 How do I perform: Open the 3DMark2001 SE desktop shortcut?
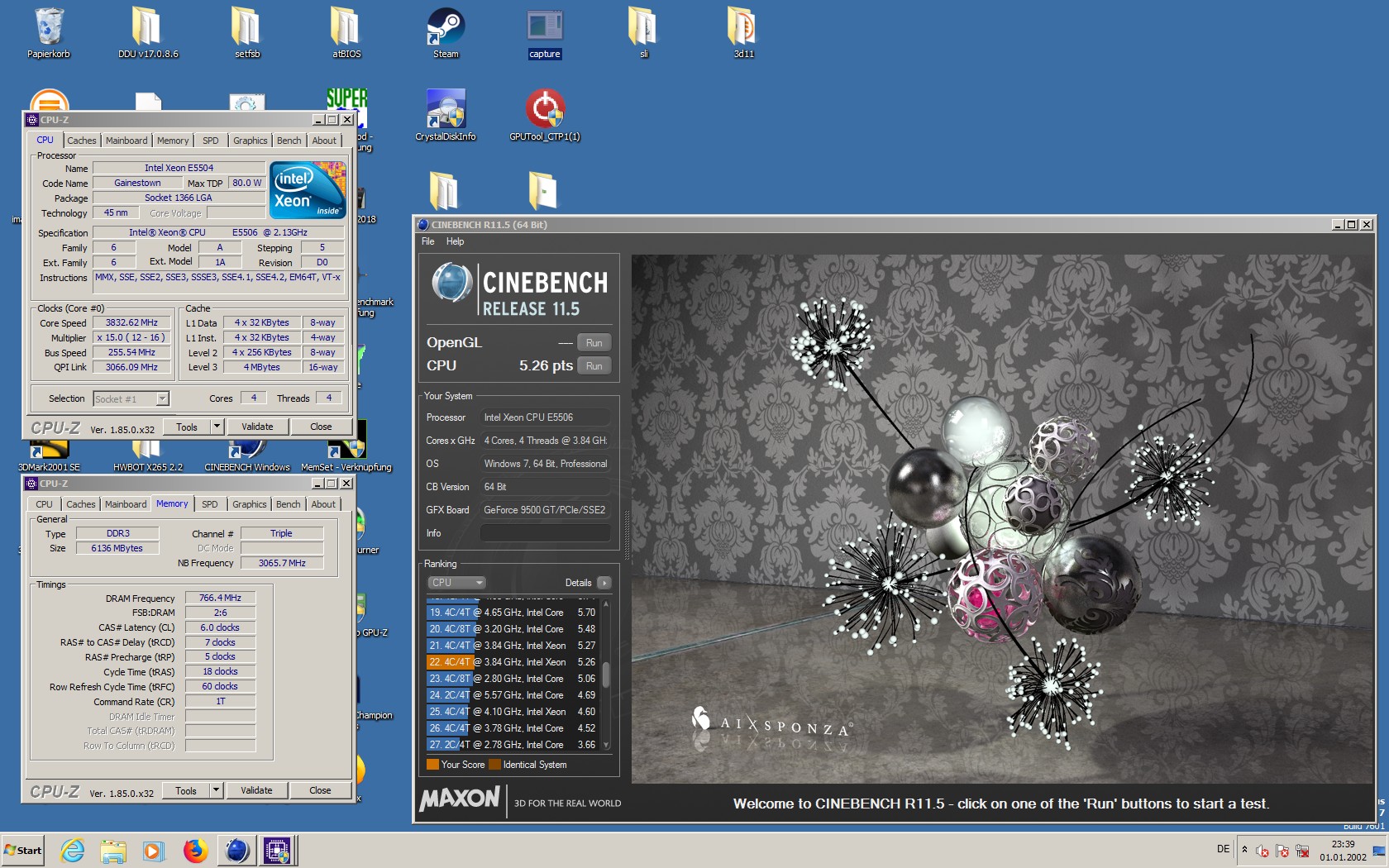tap(50, 459)
